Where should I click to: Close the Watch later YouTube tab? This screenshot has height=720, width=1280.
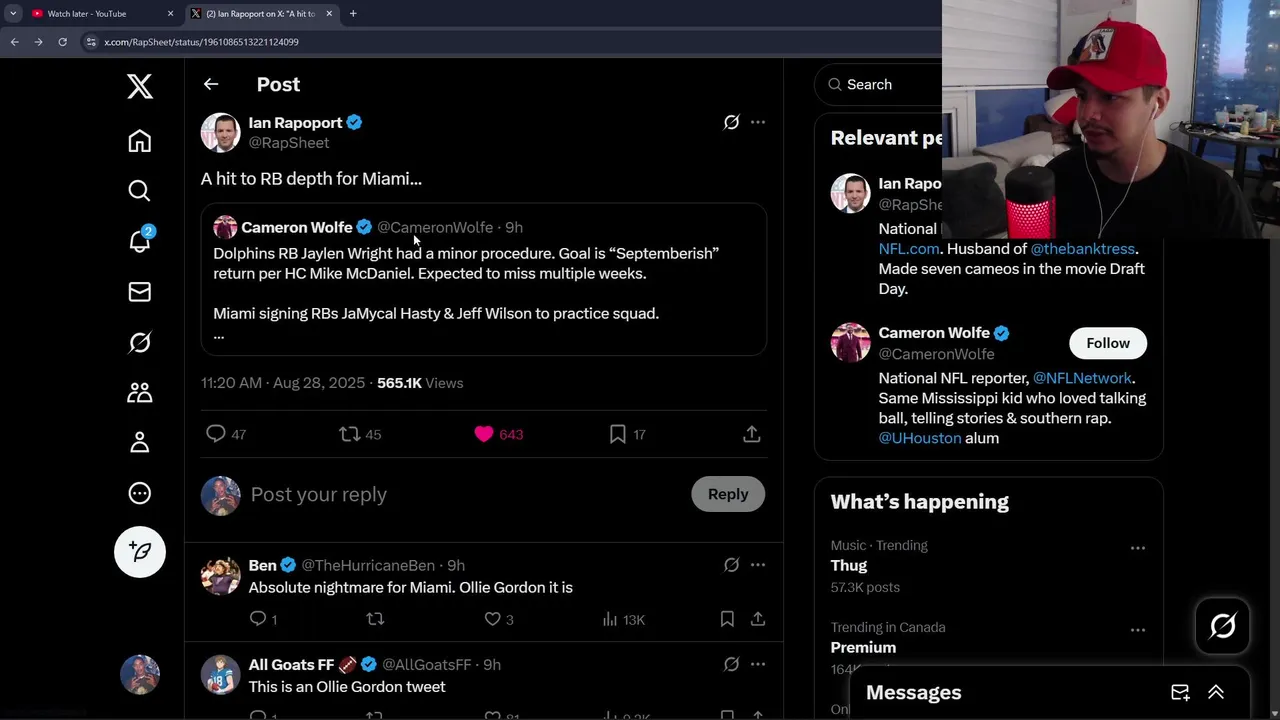(170, 14)
